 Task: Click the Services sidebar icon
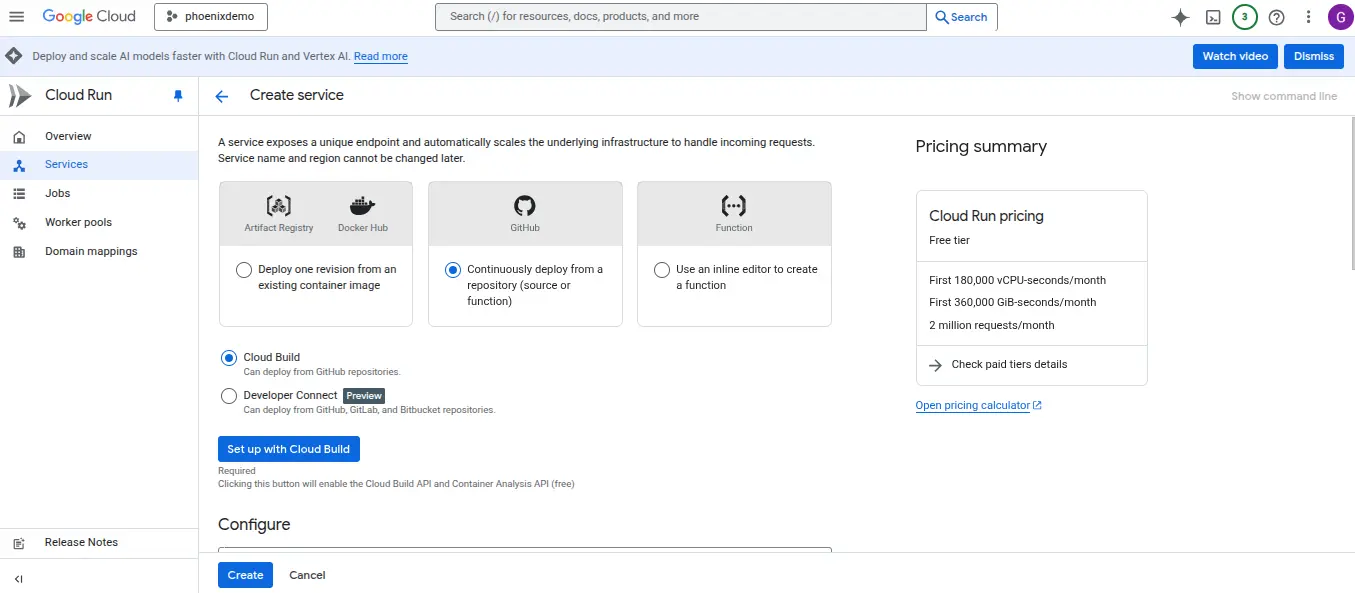coord(19,165)
